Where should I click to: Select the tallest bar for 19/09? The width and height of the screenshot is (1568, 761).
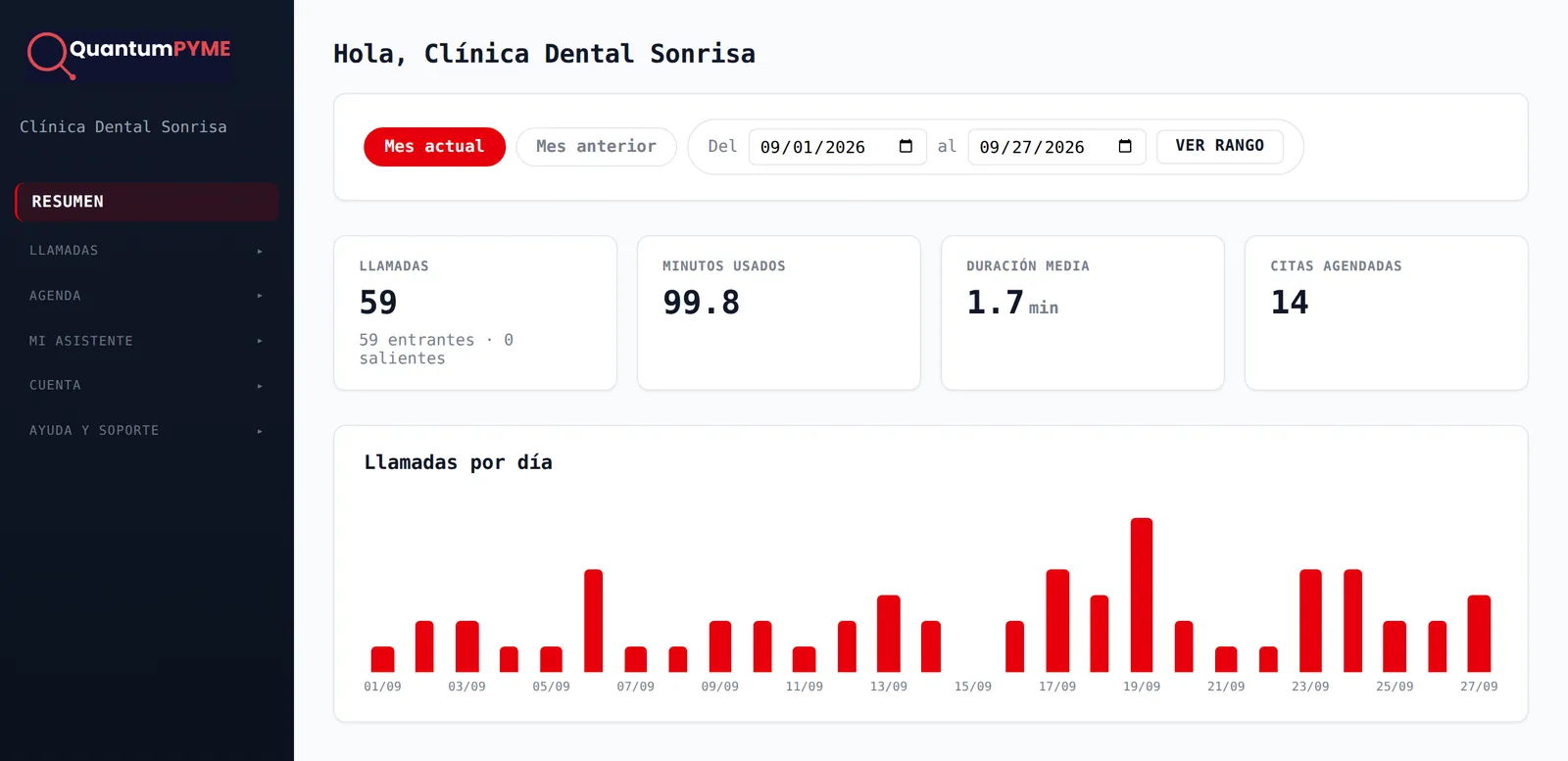(x=1142, y=595)
